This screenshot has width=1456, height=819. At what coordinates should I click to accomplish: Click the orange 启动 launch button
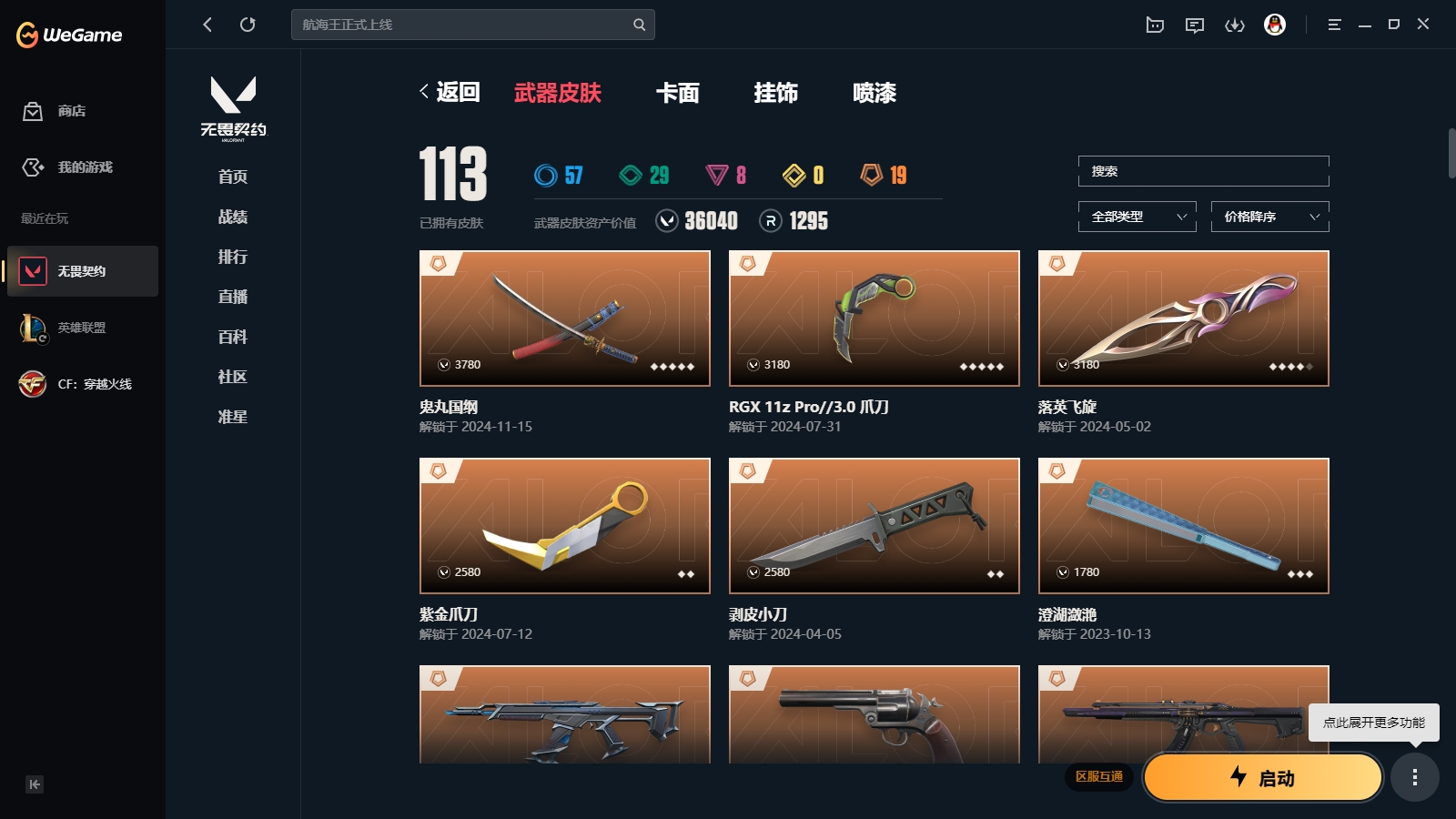pos(1263,778)
